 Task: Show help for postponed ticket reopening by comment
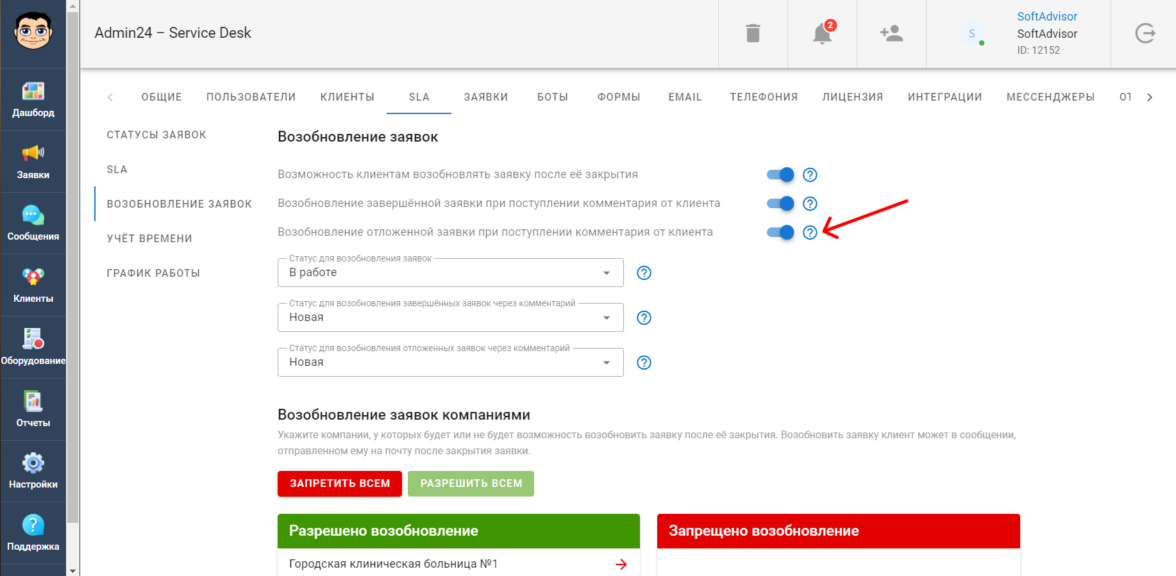(810, 232)
